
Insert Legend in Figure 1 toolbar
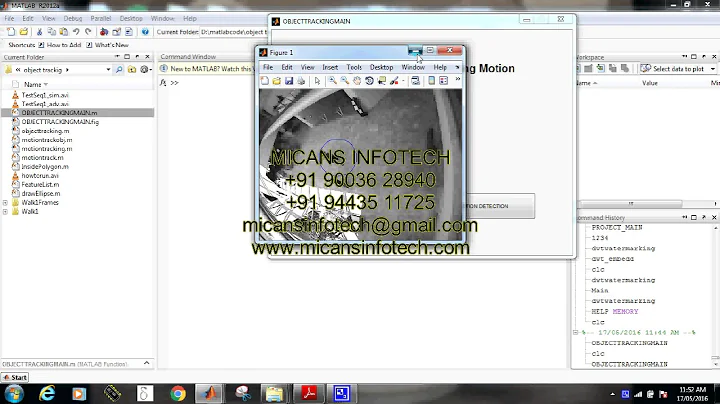(x=444, y=81)
